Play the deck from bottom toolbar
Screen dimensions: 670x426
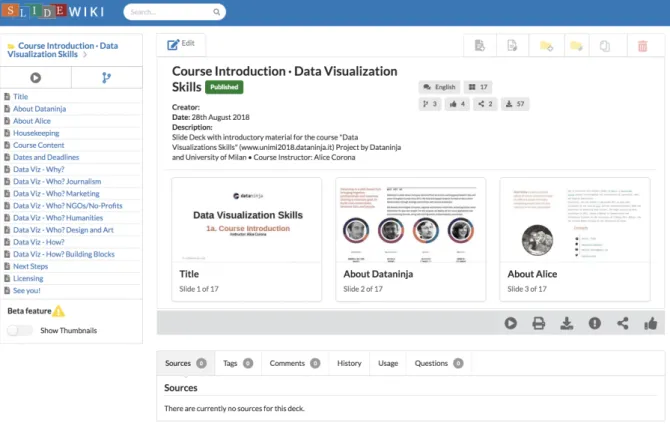[511, 323]
